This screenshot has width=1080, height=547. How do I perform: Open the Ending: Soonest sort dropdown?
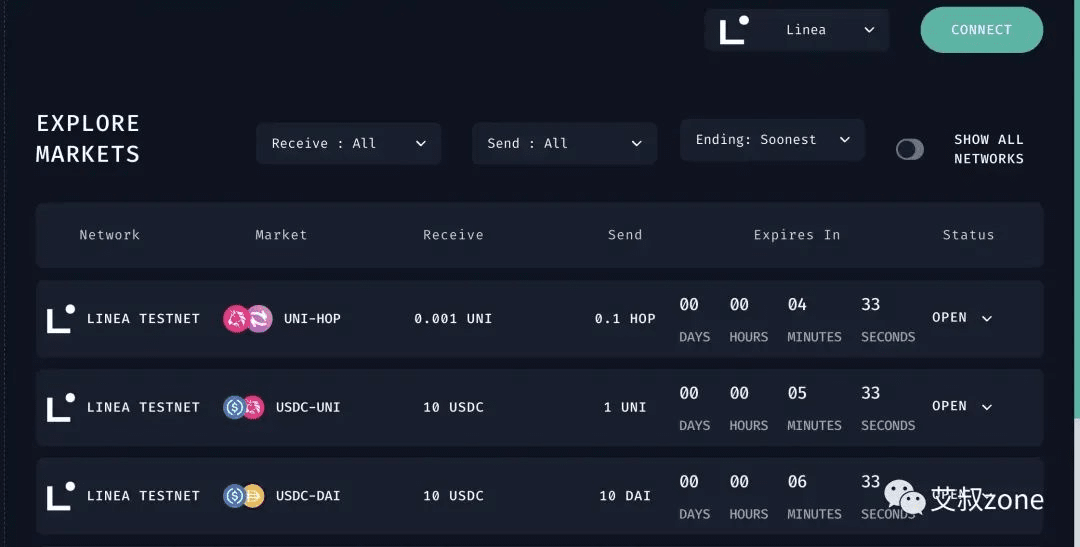772,140
